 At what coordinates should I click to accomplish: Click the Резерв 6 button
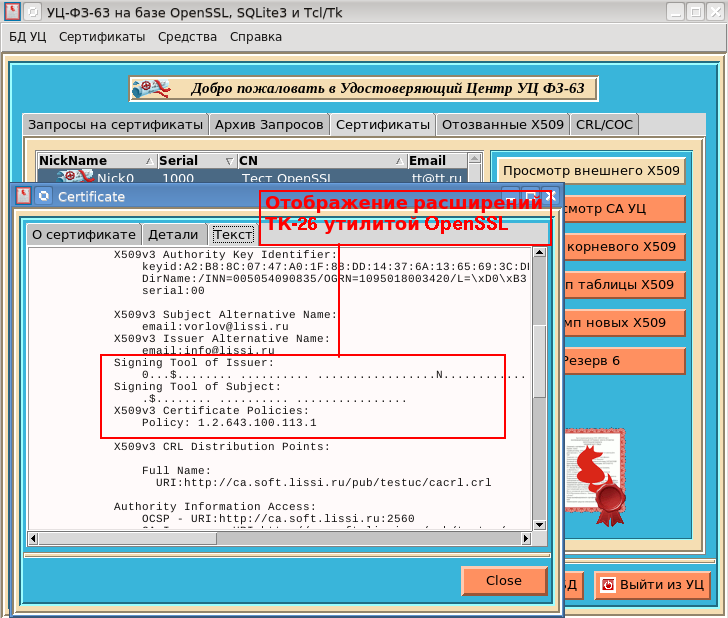click(x=623, y=361)
